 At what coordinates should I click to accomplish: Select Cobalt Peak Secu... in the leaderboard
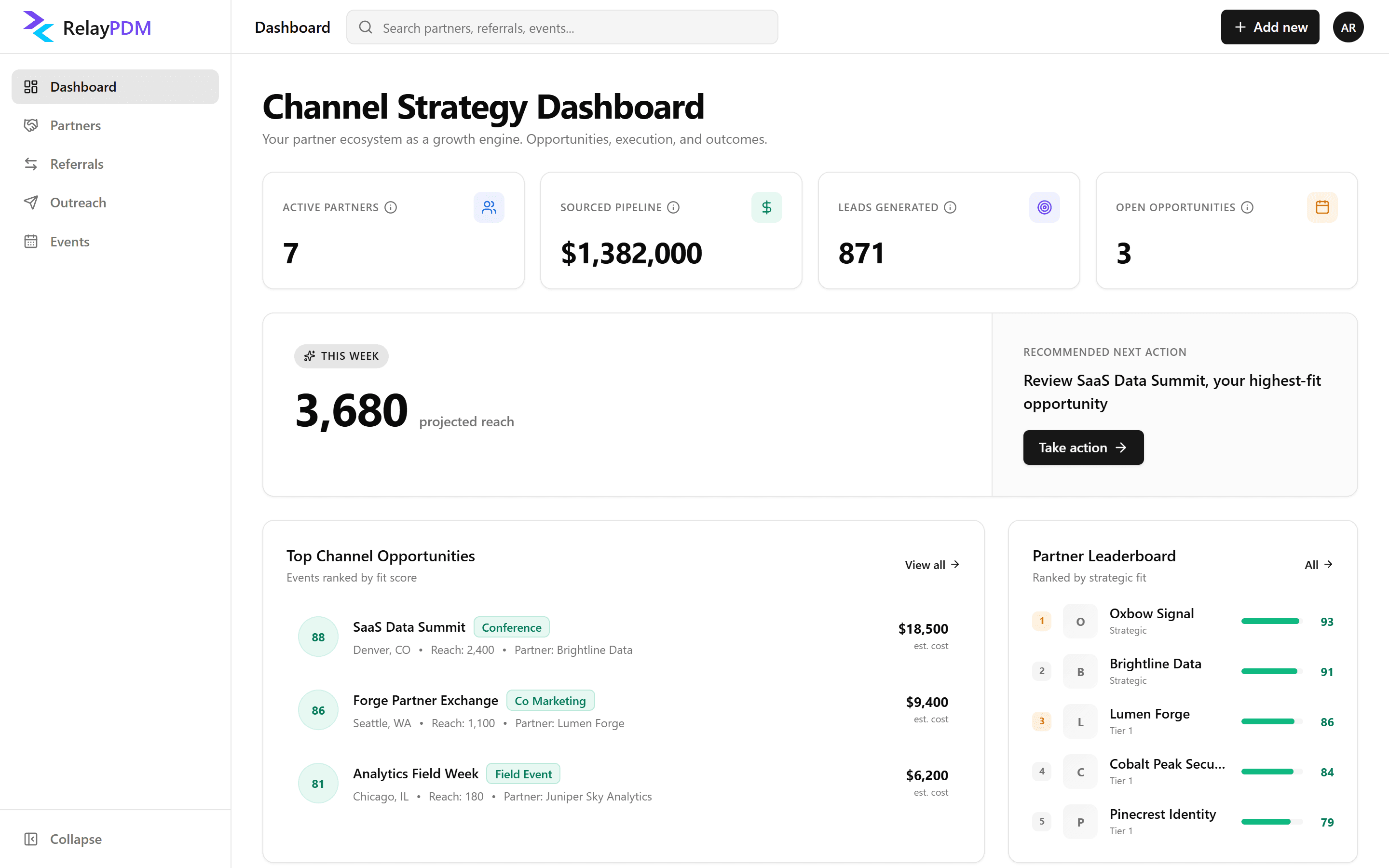click(x=1183, y=772)
